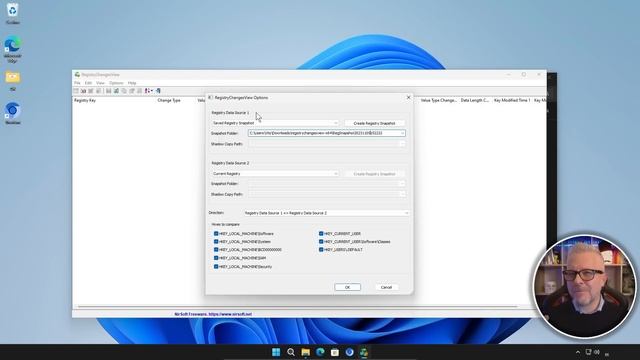Toggle HKEY_LOCAL_MACHINE\Security checkbox
640x360 pixels.
[x=216, y=267]
